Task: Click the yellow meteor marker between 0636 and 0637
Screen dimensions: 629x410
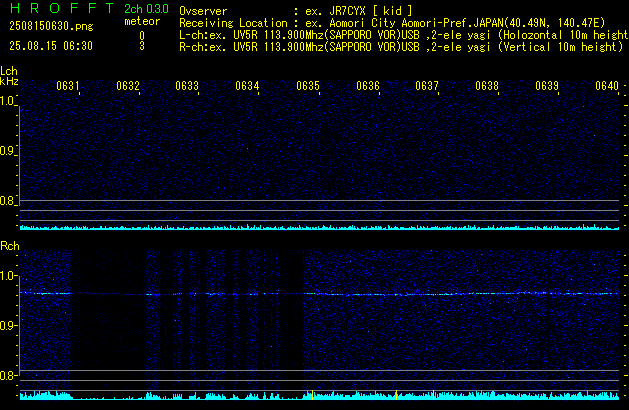Action: (396, 395)
